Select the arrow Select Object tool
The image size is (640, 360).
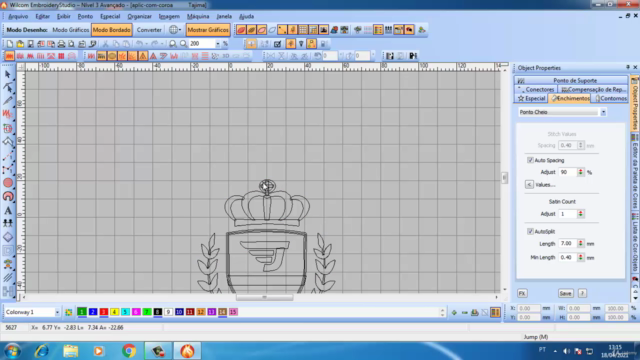(8, 74)
